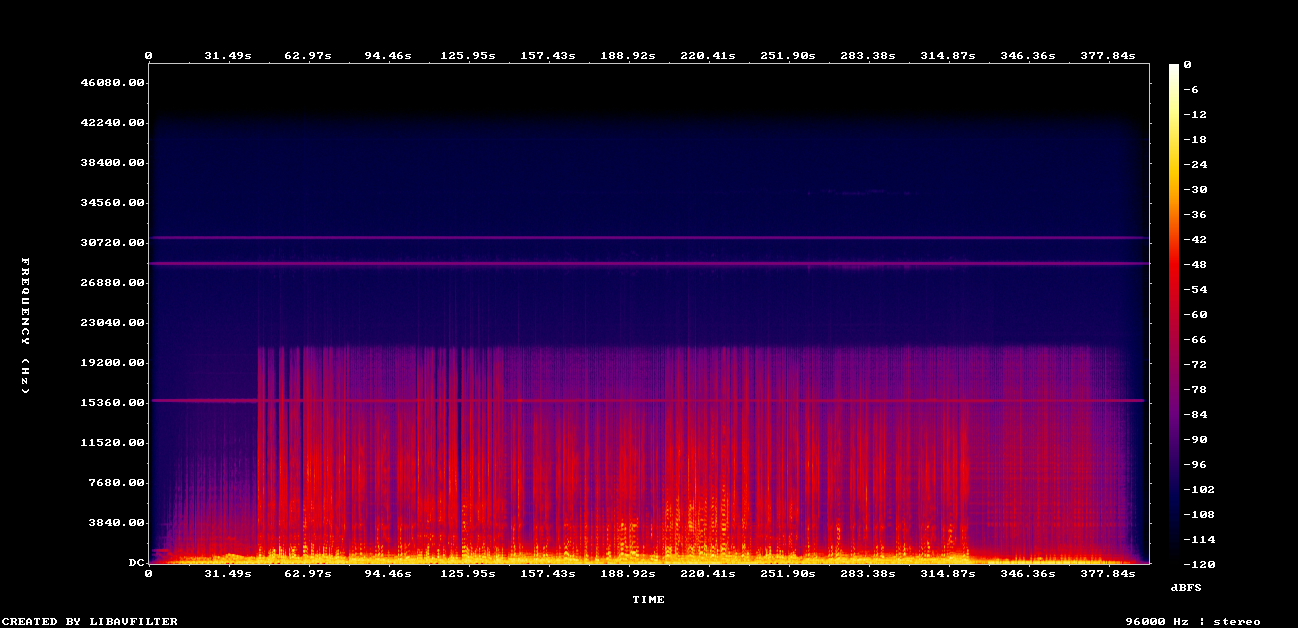The height and width of the screenshot is (628, 1298).
Task: Select the 220.41s label on bottom time axis
Action: pos(708,574)
